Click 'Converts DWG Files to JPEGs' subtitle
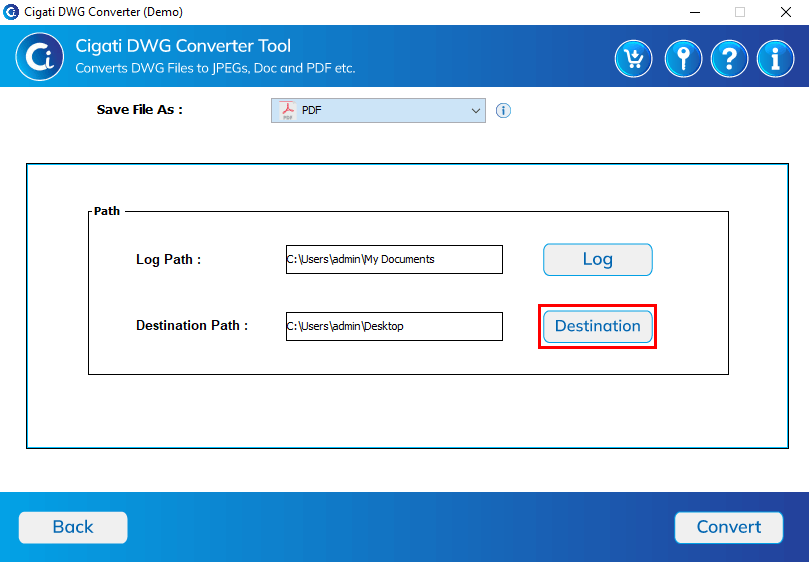809x562 pixels. coord(216,68)
